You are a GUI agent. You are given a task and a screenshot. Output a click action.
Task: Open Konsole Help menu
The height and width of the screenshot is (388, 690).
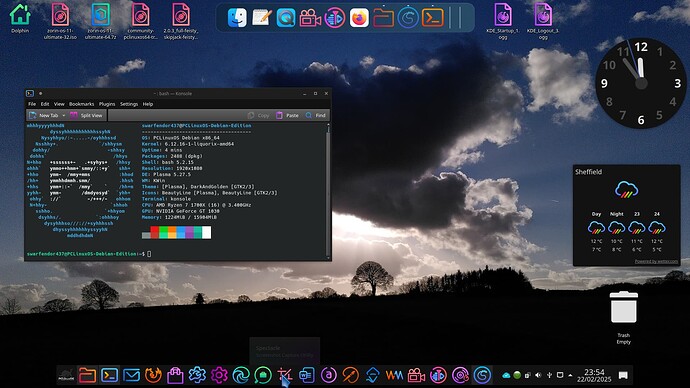(148, 104)
